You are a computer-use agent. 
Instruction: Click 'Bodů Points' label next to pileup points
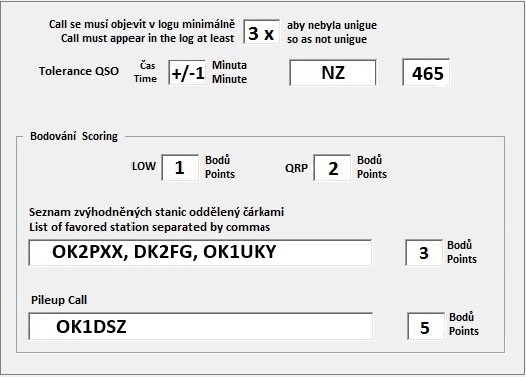[x=464, y=324]
